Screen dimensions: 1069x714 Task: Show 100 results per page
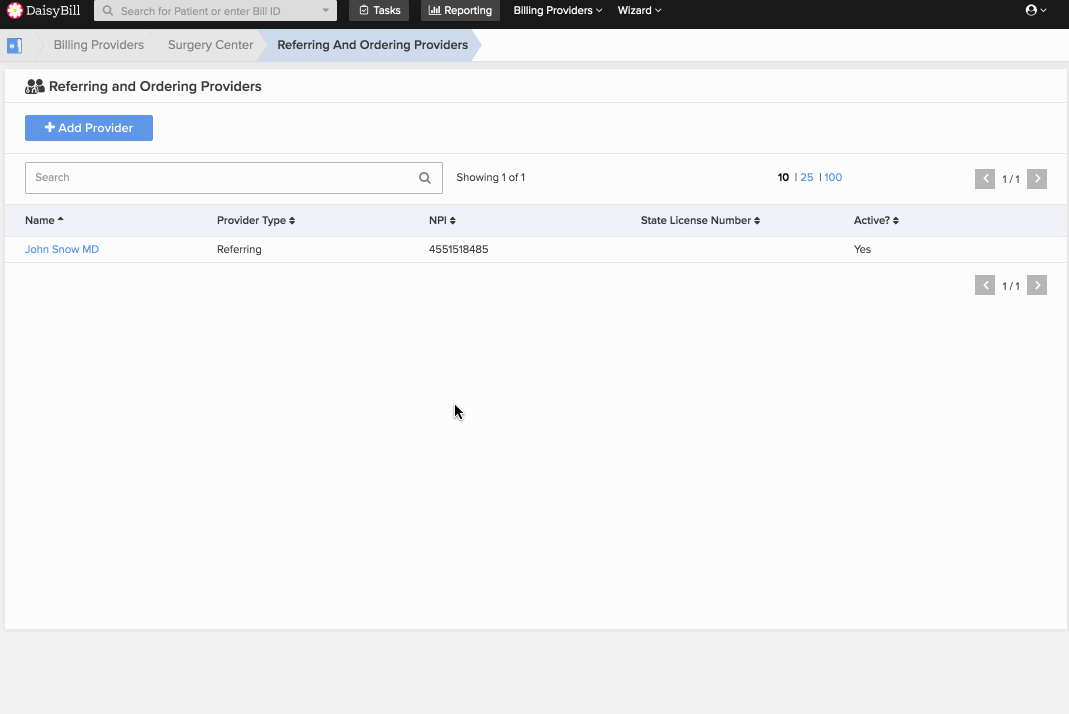[x=833, y=177]
